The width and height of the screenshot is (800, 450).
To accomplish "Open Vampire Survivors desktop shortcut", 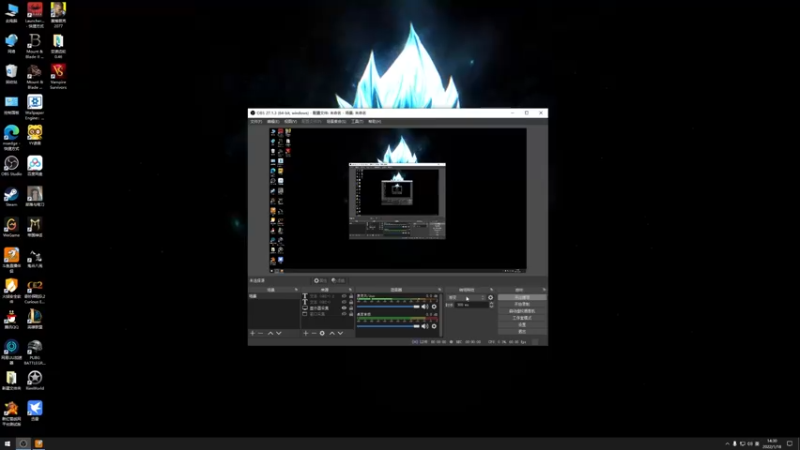I will [x=58, y=77].
